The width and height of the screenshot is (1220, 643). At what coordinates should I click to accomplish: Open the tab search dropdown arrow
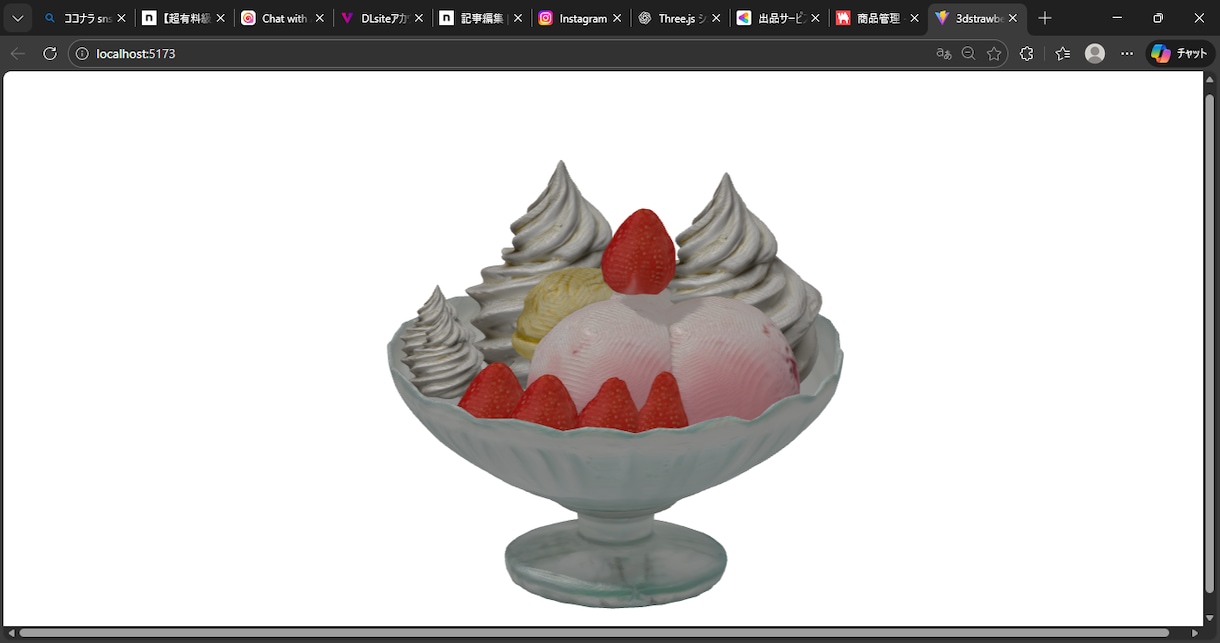point(17,18)
